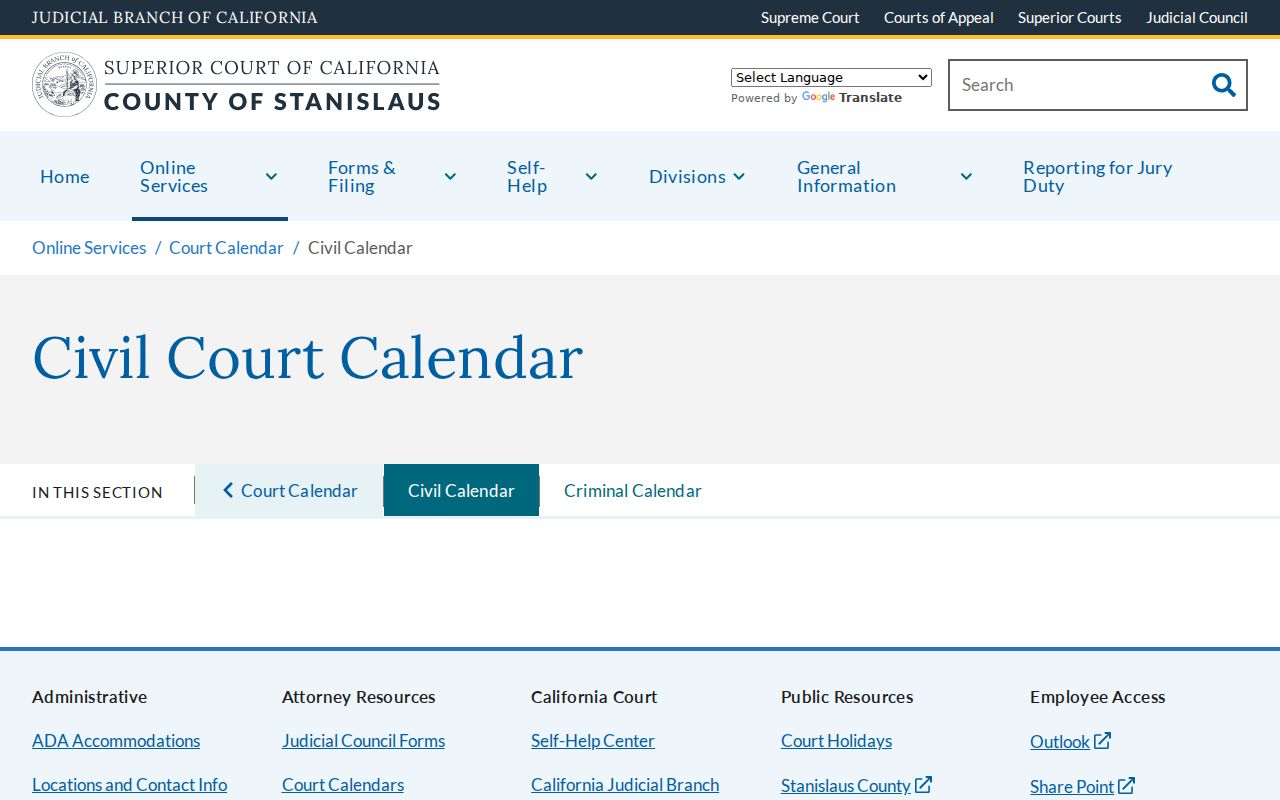
Task: Open the Judicial Council link
Action: 1197,17
